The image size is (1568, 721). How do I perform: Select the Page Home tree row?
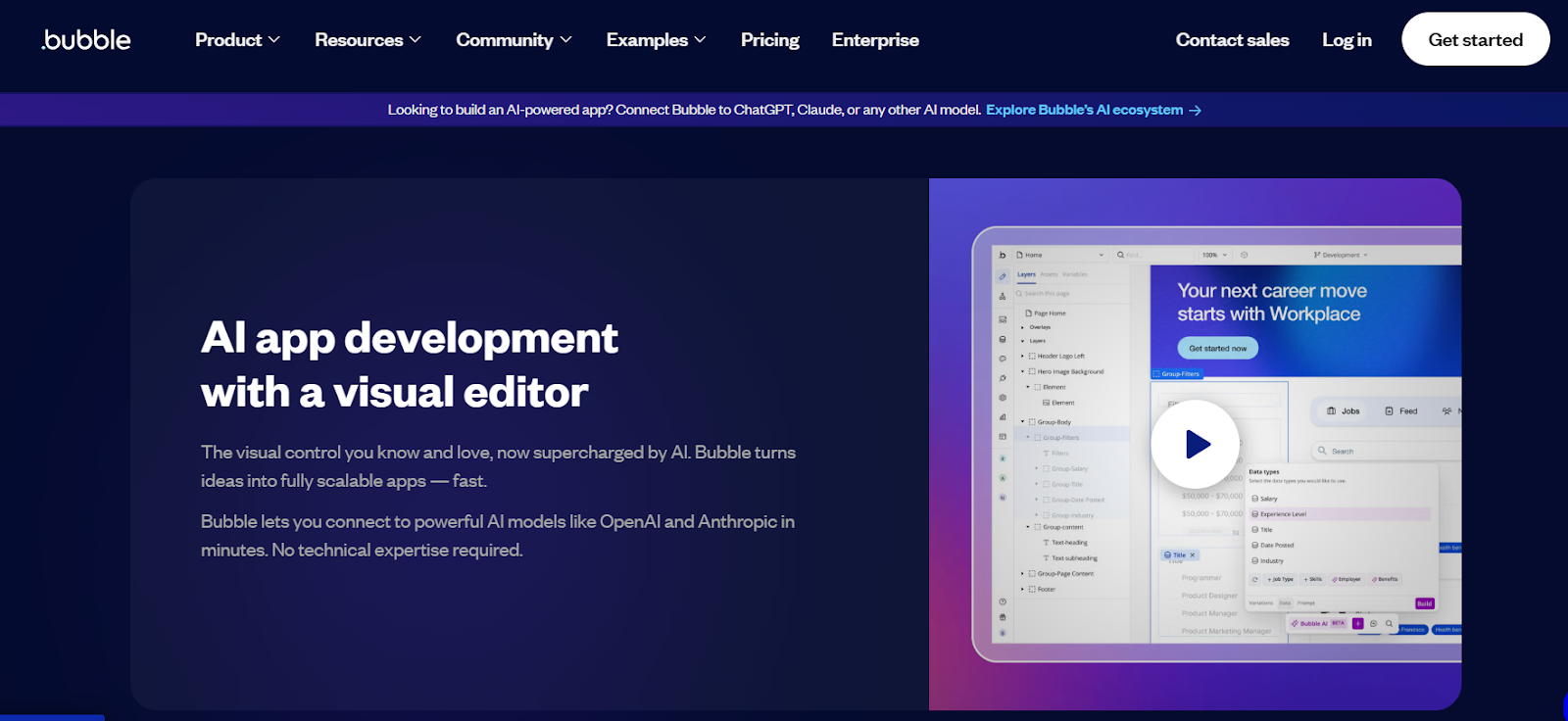pos(1046,313)
